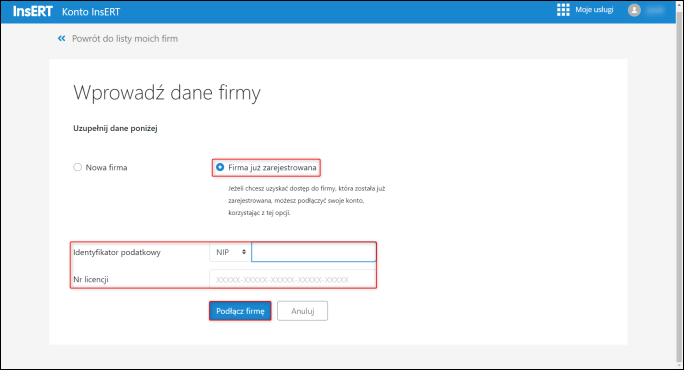
Task: Expand the NIP identifier type dropdown
Action: tap(230, 252)
